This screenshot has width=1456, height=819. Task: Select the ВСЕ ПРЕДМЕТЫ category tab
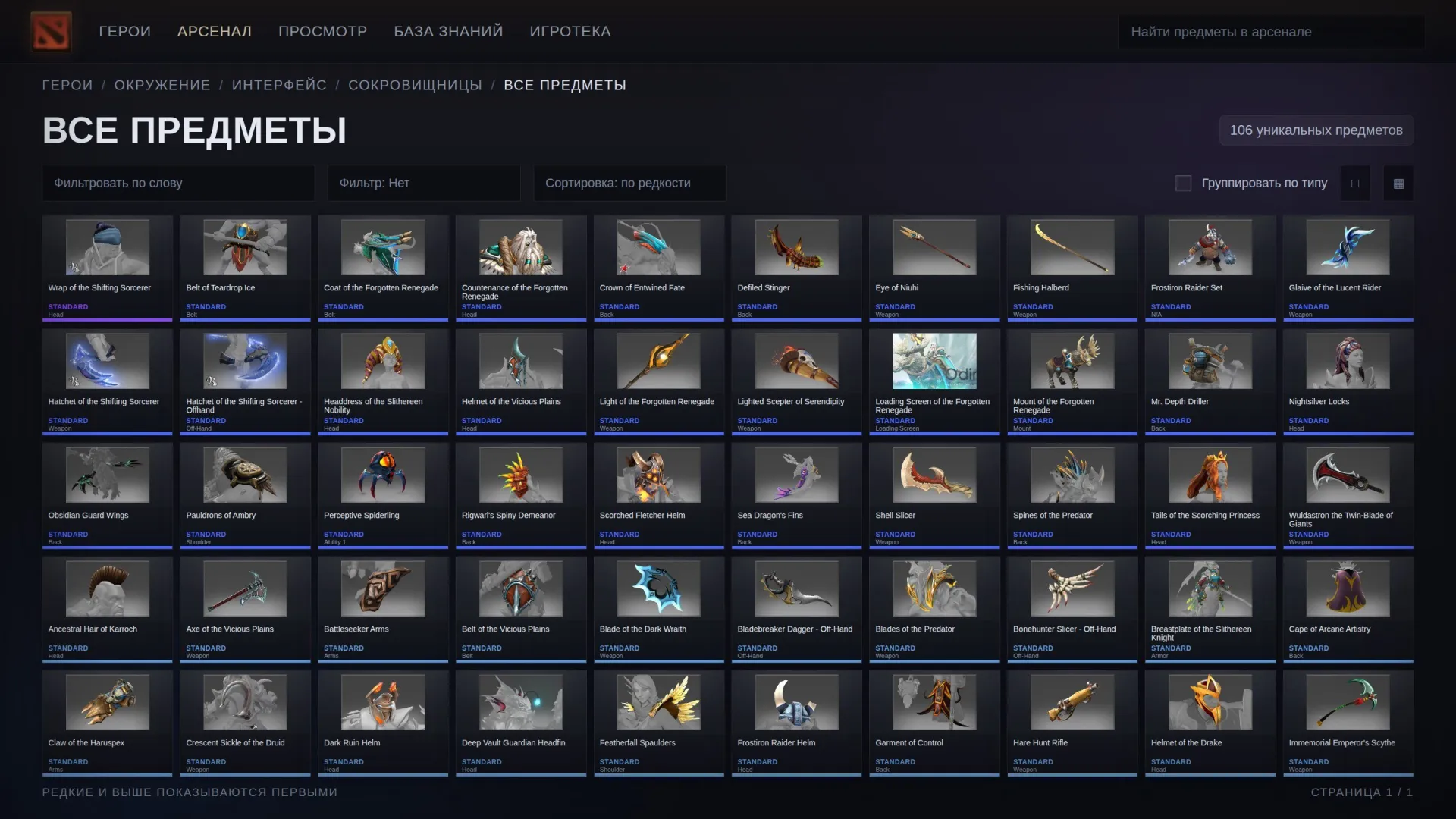point(565,86)
